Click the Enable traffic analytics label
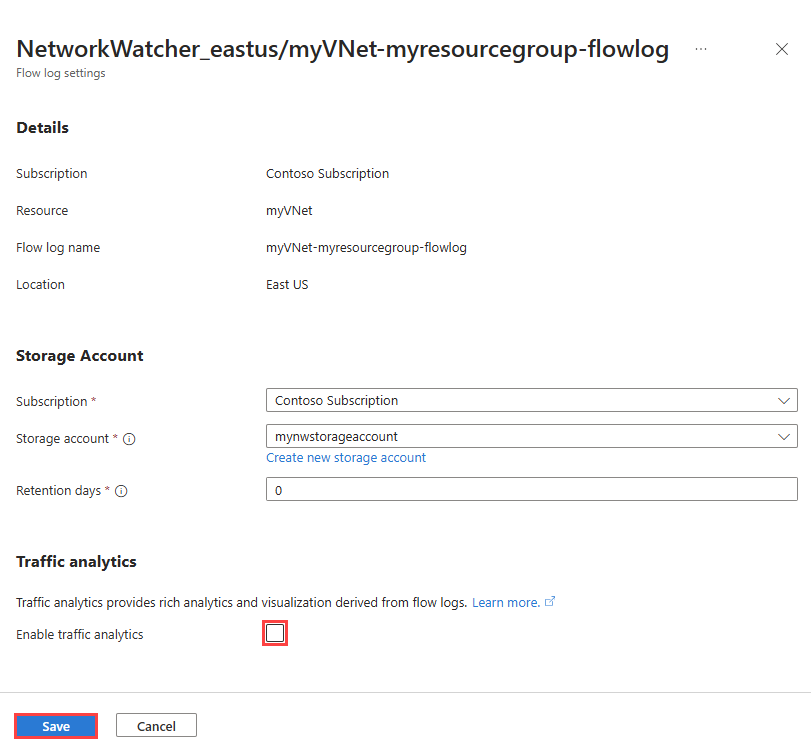This screenshot has width=811, height=749. (80, 634)
